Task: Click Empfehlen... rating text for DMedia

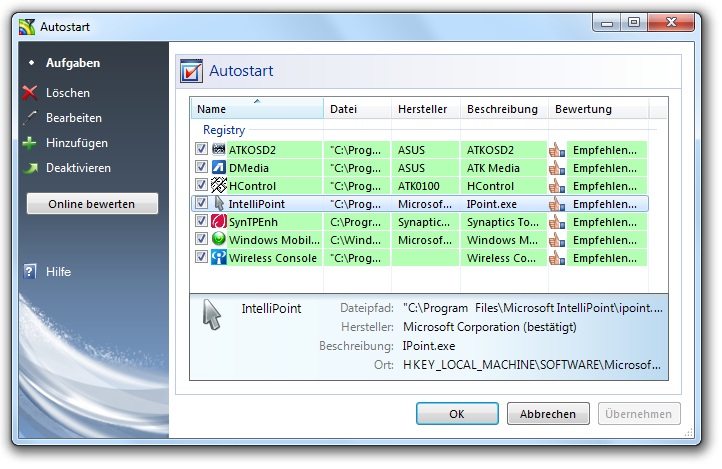Action: pyautogui.click(x=605, y=168)
